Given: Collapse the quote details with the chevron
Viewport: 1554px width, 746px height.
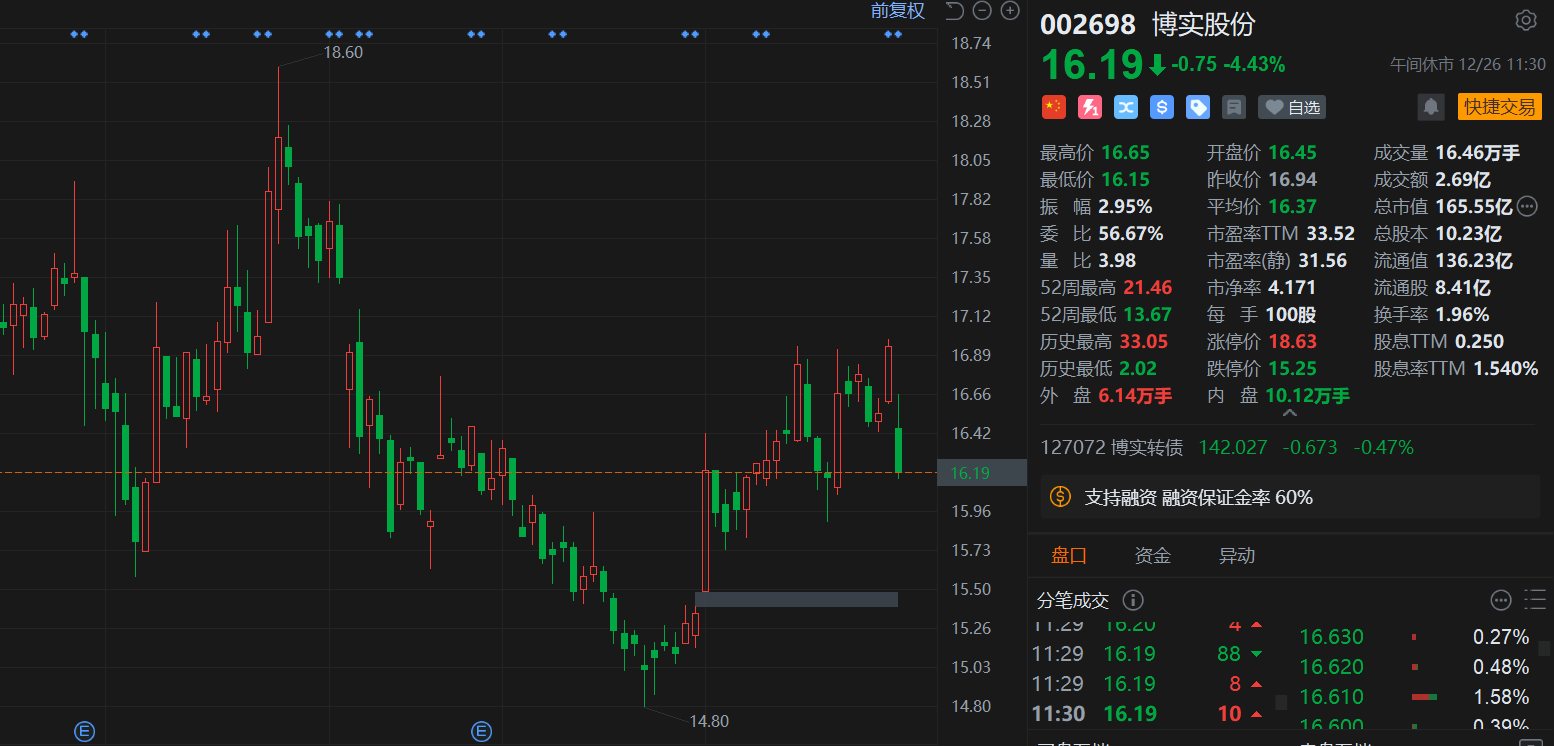Looking at the screenshot, I should pos(1290,413).
